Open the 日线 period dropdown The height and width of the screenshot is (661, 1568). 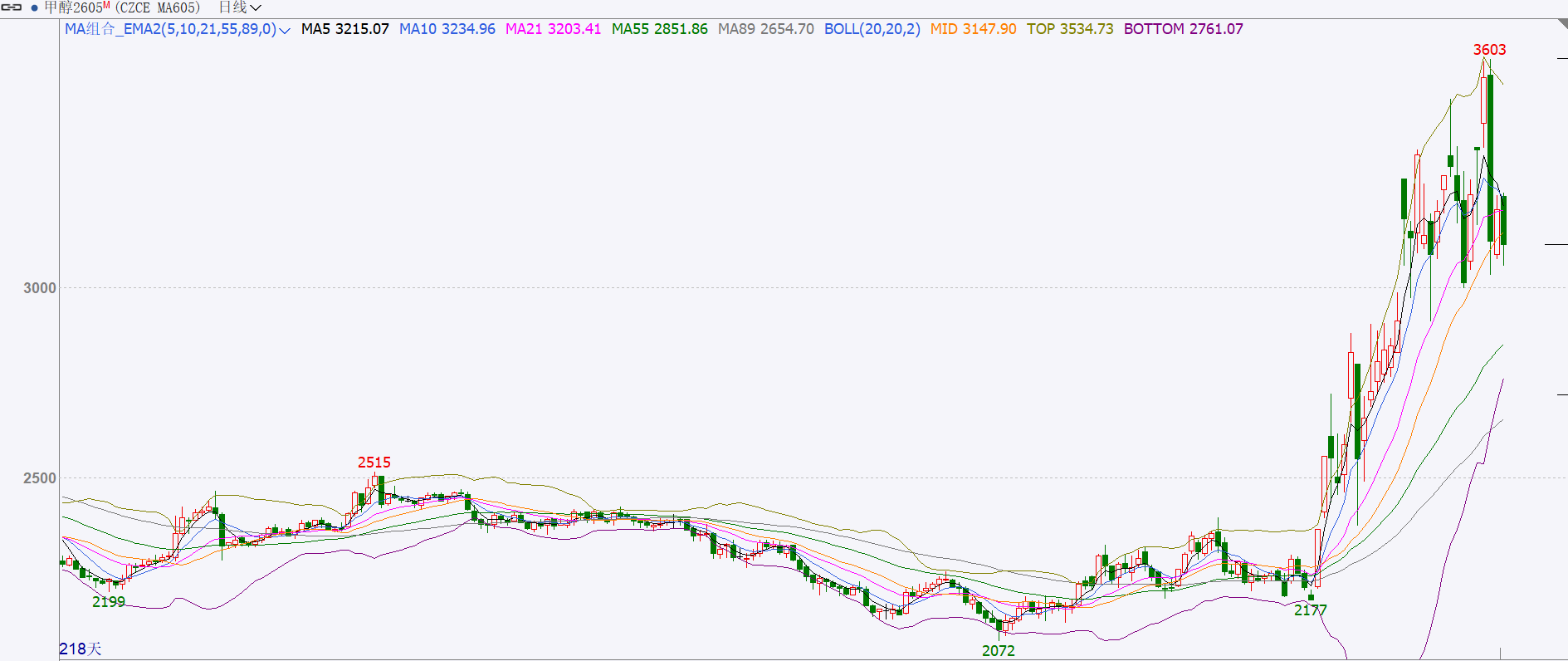click(240, 7)
